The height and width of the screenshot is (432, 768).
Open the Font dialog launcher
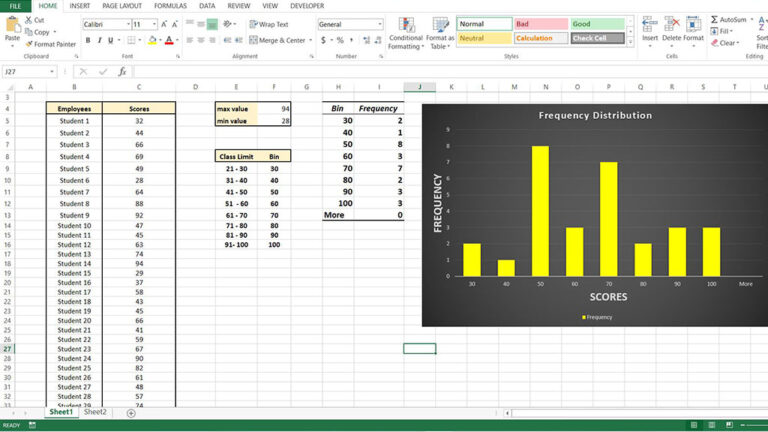[x=177, y=57]
